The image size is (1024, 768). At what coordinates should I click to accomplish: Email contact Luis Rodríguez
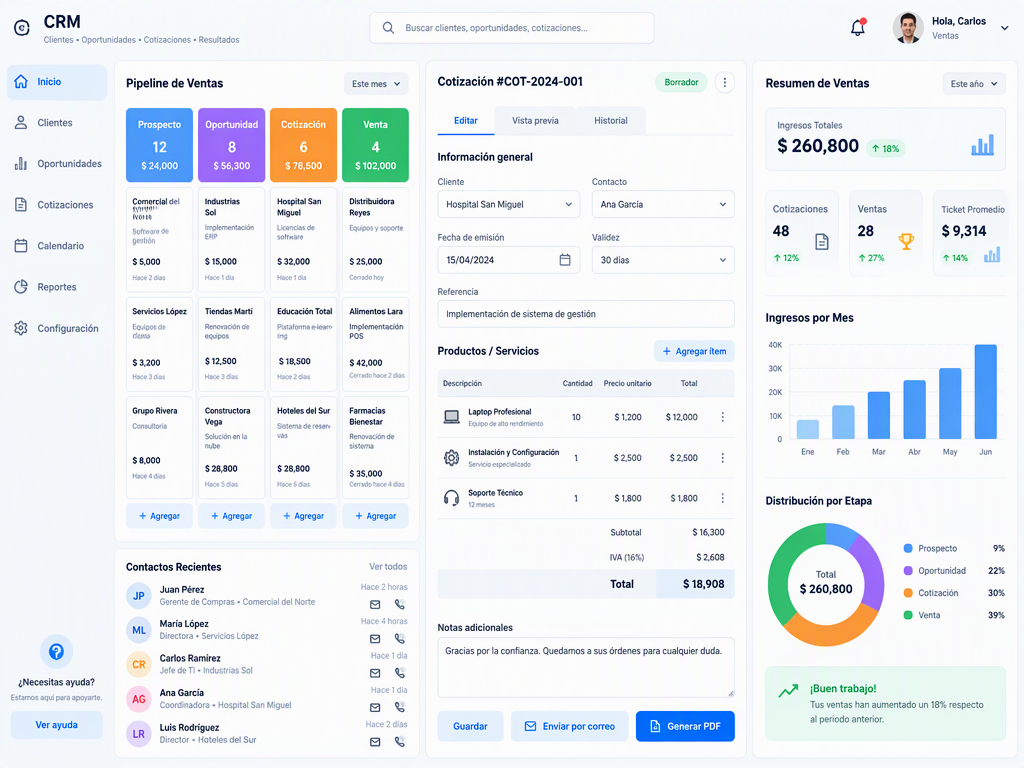pyautogui.click(x=375, y=742)
